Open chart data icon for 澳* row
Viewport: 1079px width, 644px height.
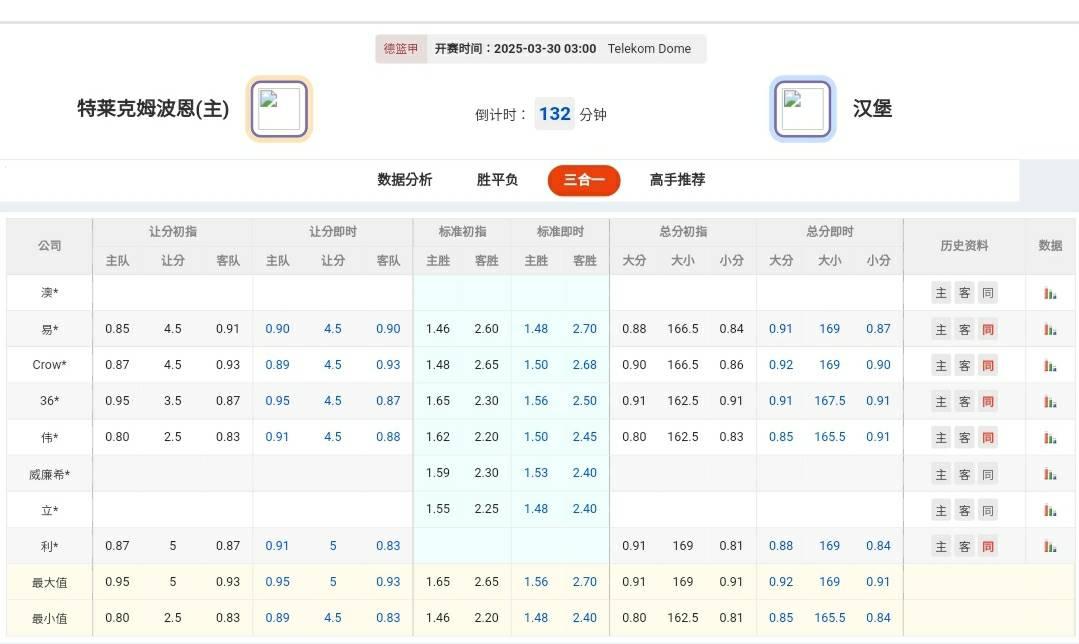point(1050,293)
